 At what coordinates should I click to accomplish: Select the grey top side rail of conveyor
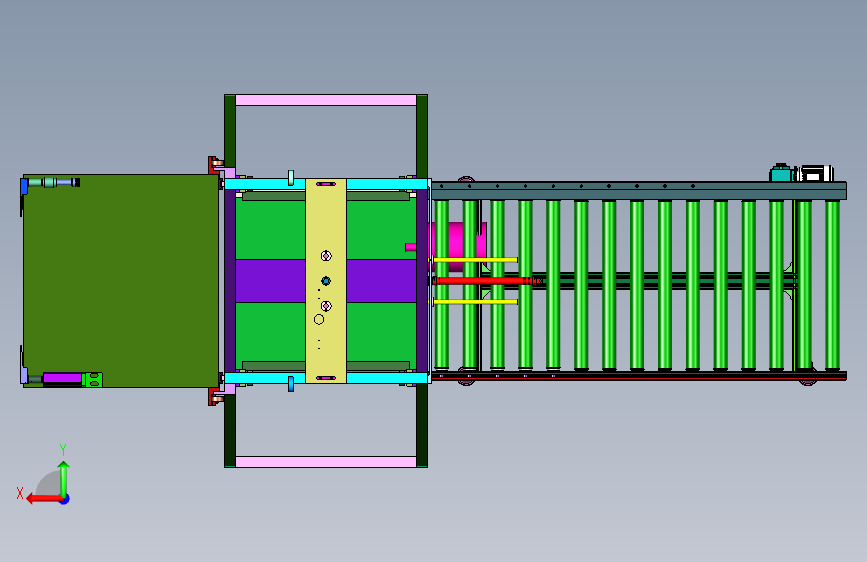point(639,190)
